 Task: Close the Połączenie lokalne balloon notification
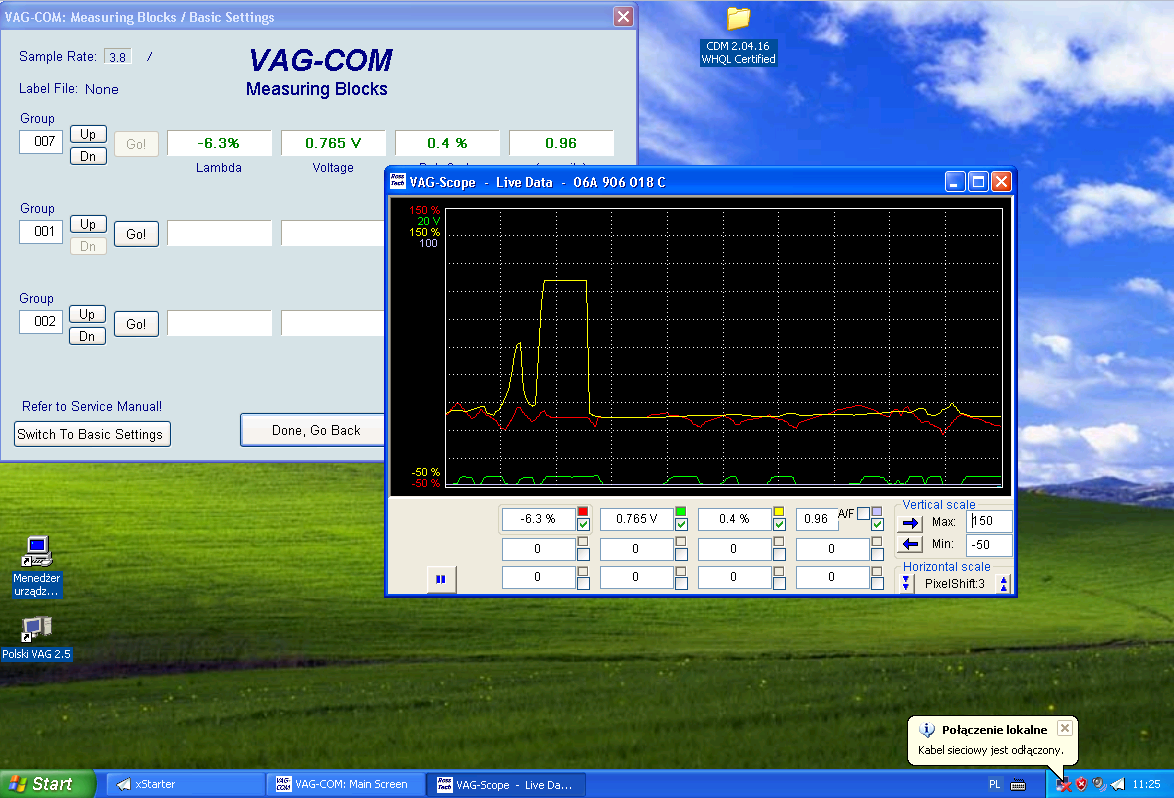(x=1065, y=728)
